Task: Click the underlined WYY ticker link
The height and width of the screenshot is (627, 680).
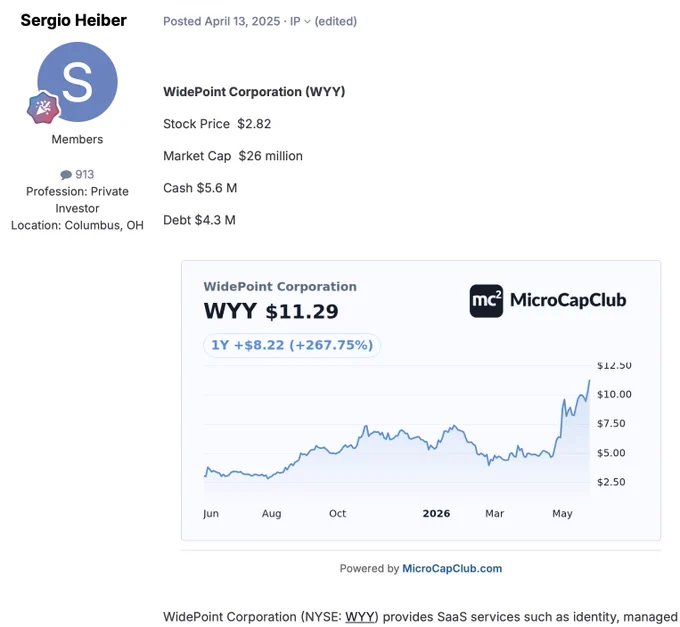Action: point(360,617)
